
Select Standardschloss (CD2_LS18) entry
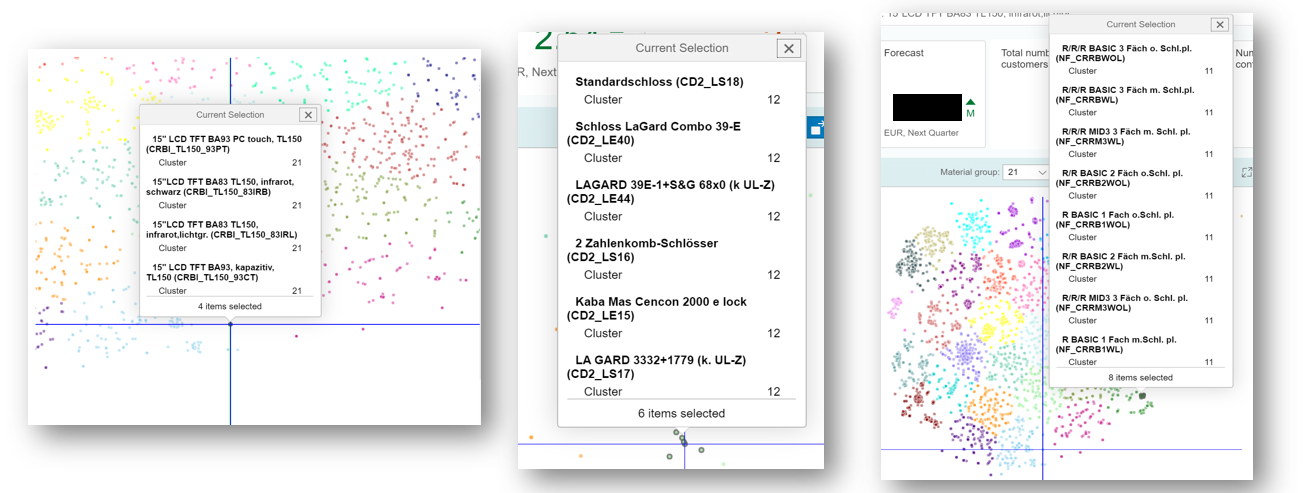659,81
